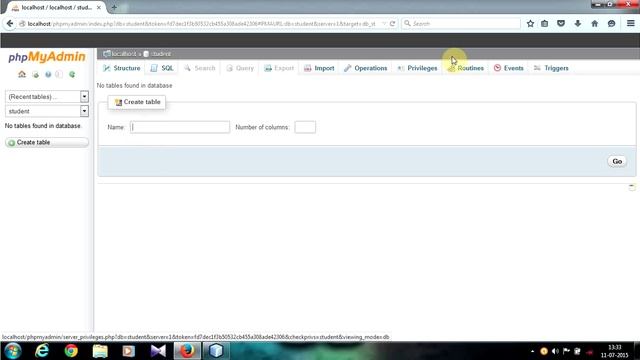Open File Explorer from taskbar

coord(100,351)
